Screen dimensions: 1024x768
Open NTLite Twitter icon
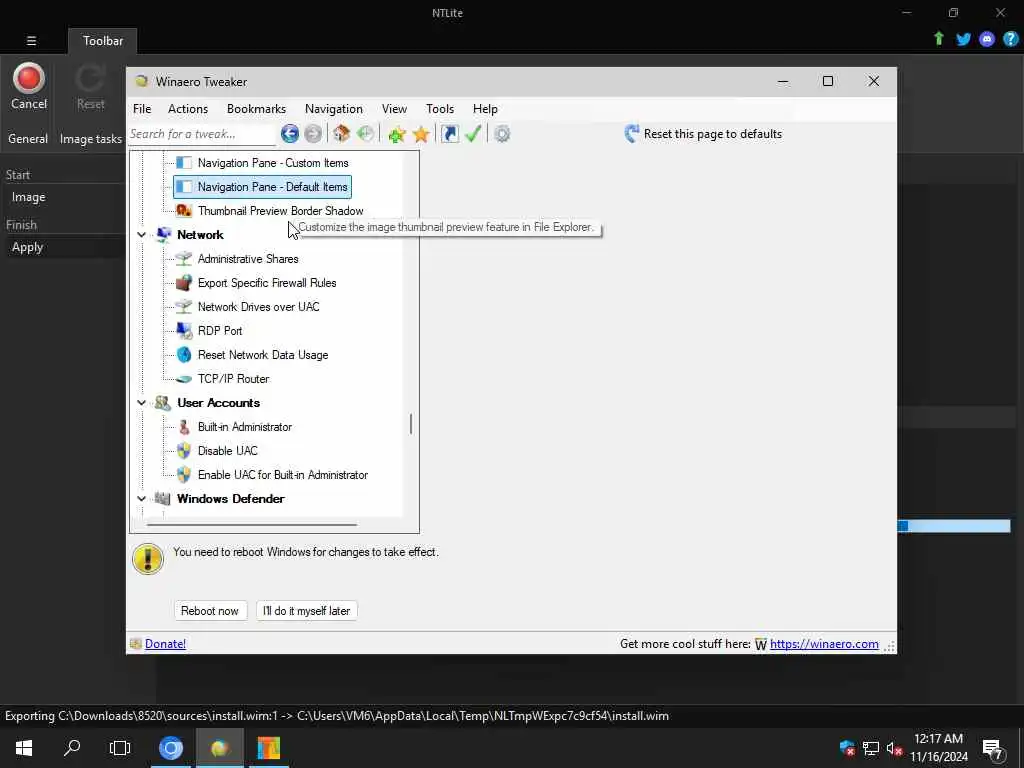[963, 39]
